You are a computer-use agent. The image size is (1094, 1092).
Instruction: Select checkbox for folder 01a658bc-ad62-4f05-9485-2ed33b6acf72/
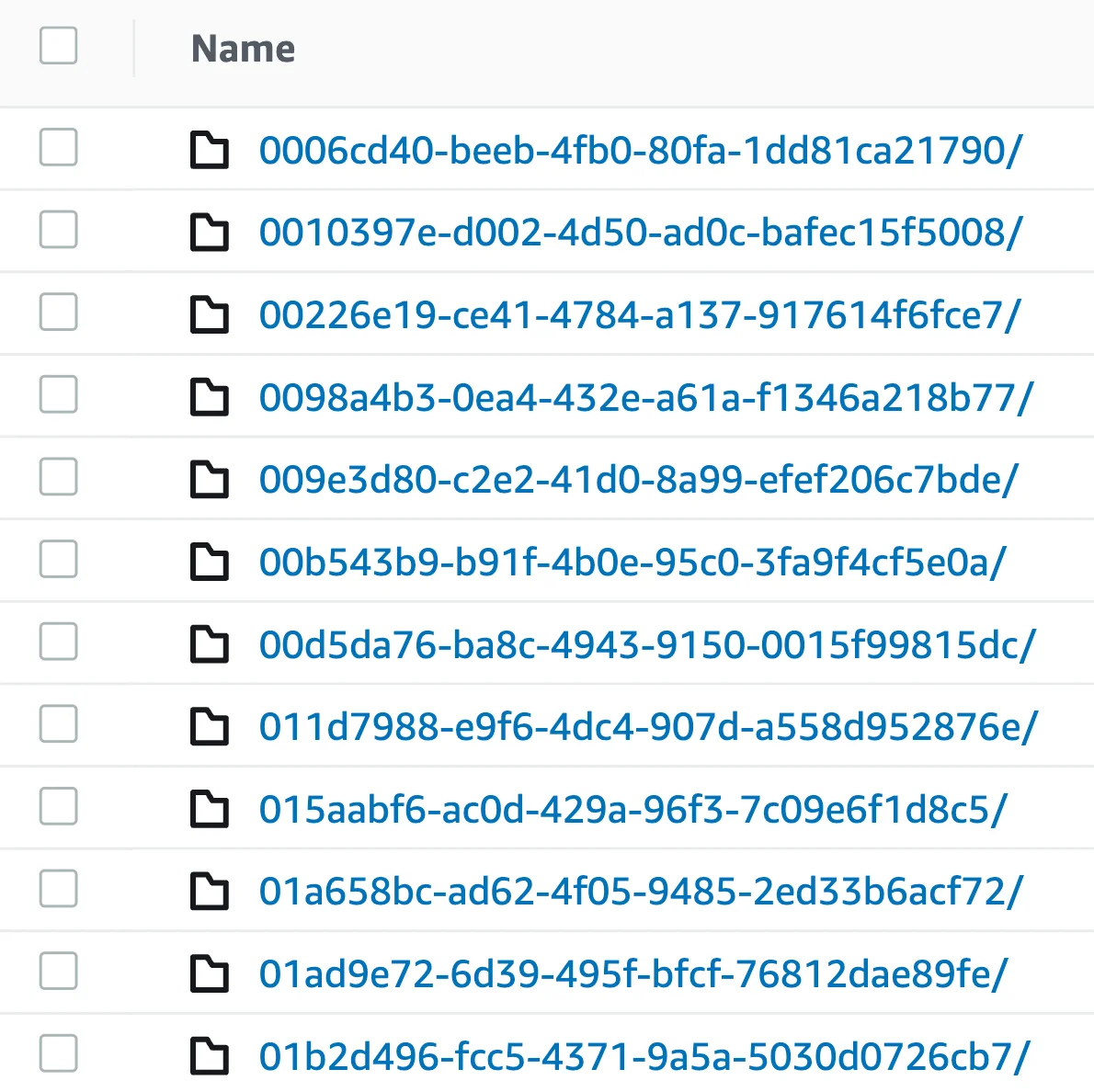[x=59, y=889]
